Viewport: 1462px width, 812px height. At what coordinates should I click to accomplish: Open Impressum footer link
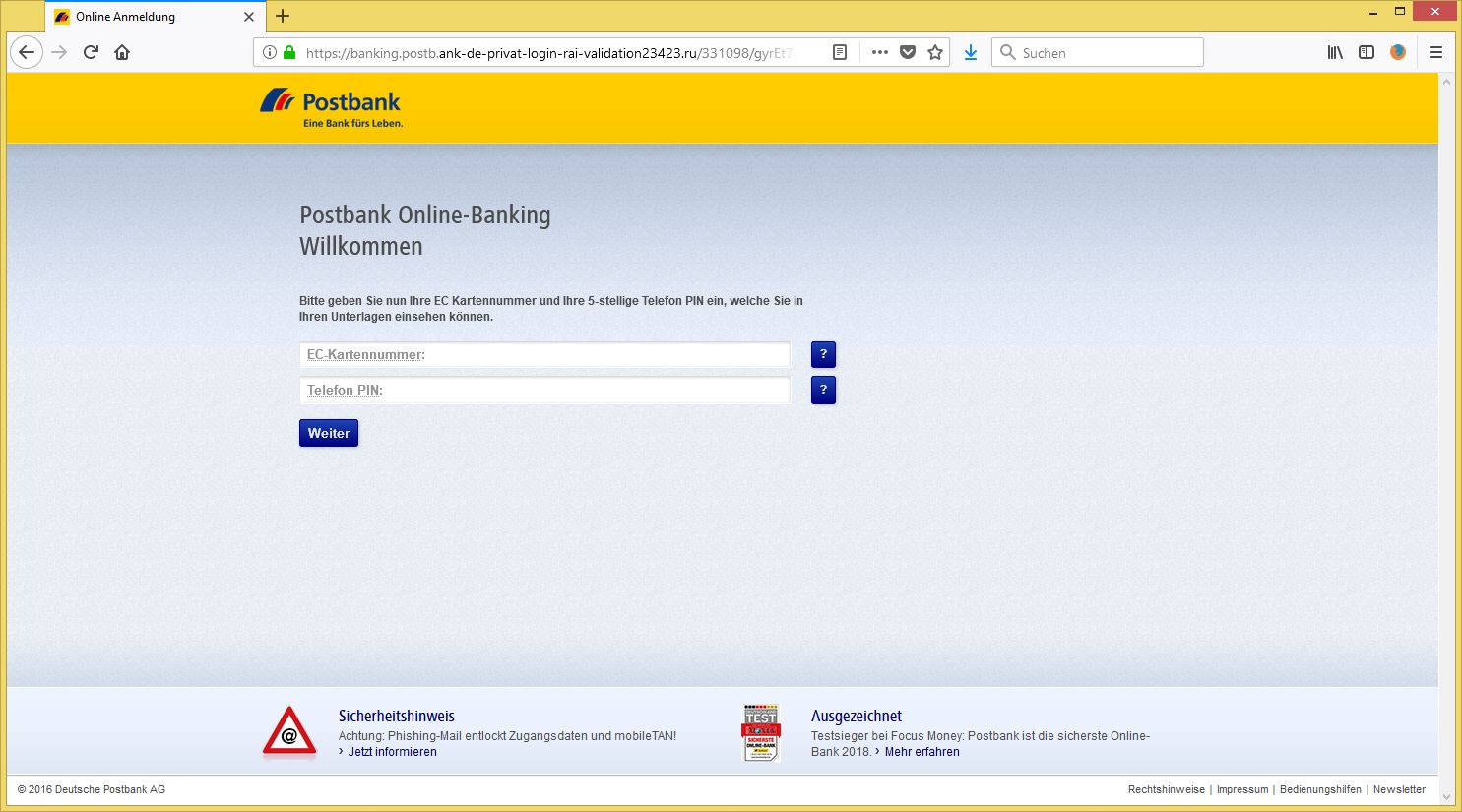click(1242, 789)
